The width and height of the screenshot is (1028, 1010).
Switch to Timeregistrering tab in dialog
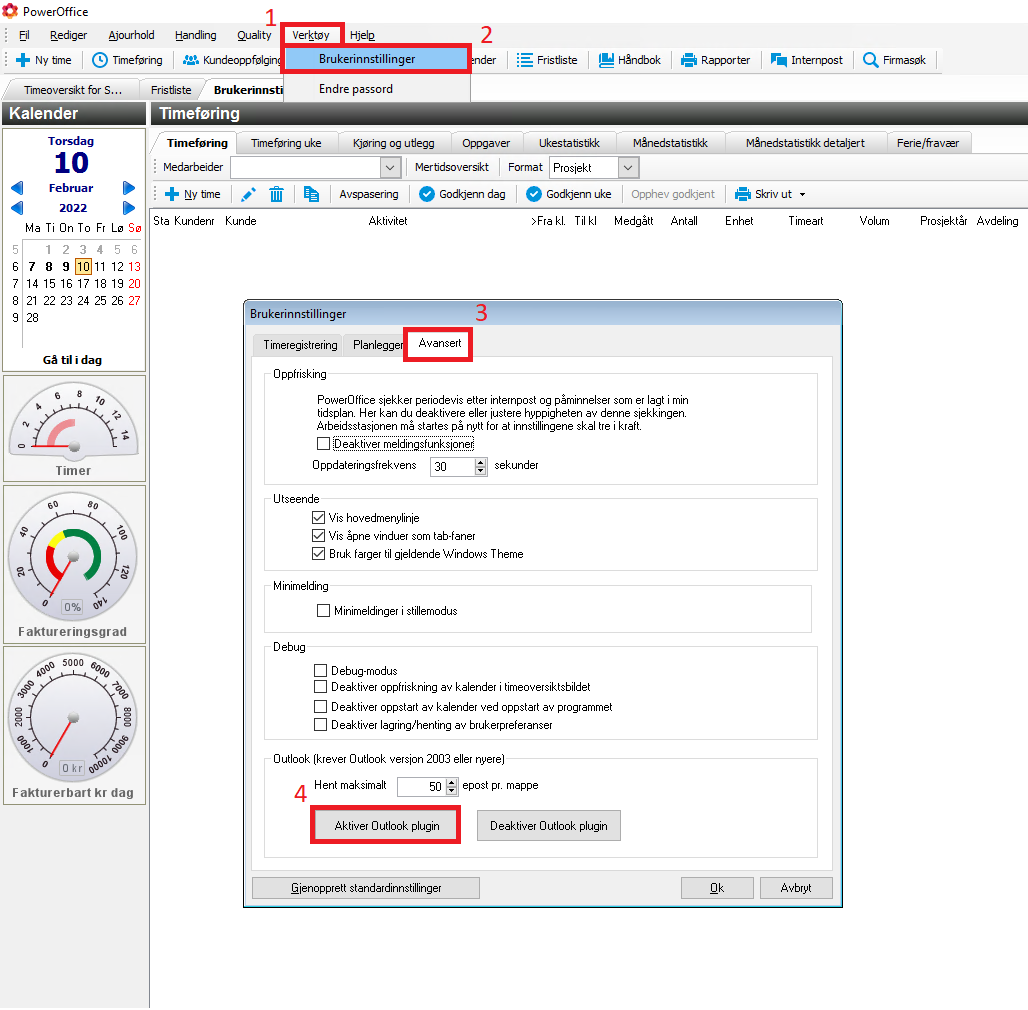(300, 345)
